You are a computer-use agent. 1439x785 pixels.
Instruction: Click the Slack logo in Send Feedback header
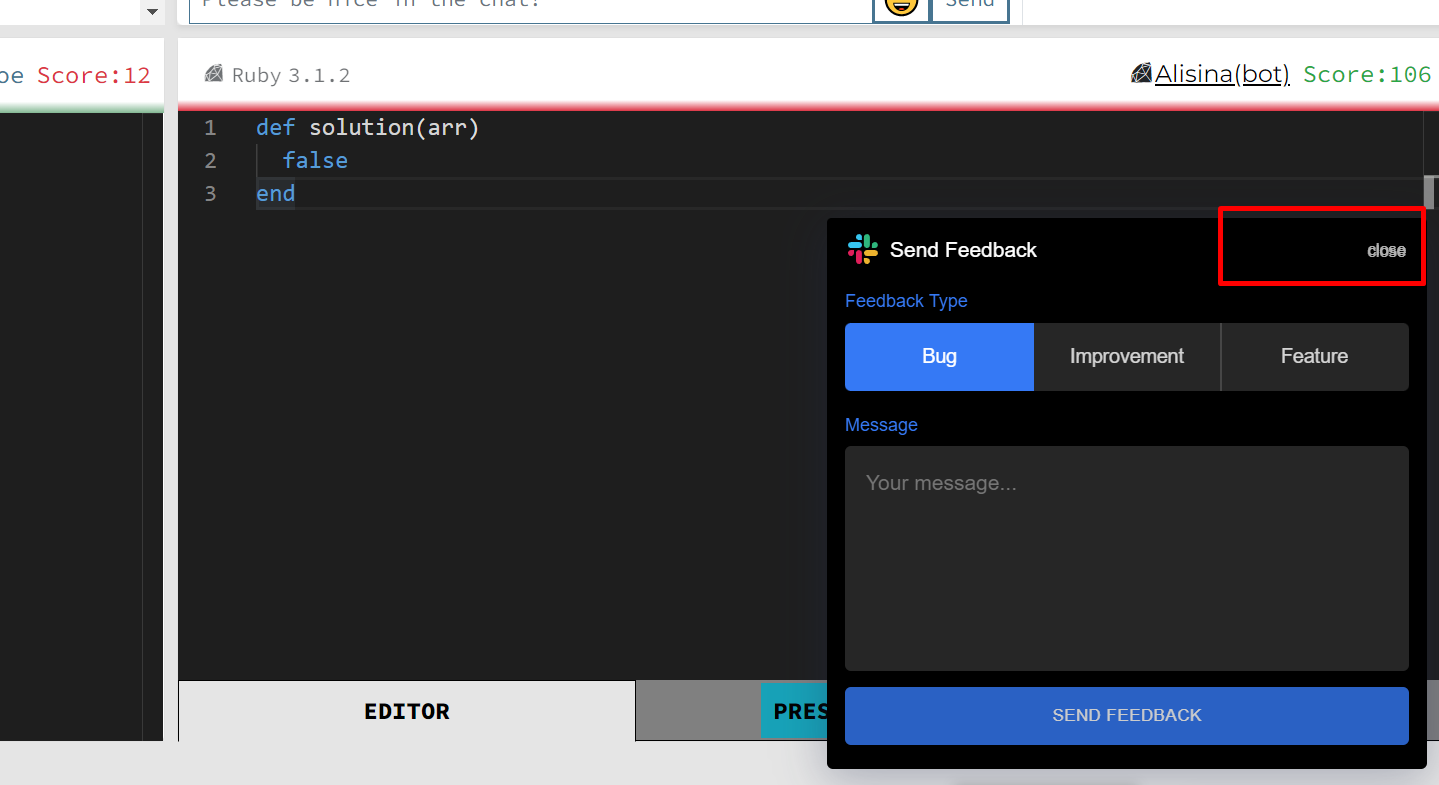click(862, 249)
